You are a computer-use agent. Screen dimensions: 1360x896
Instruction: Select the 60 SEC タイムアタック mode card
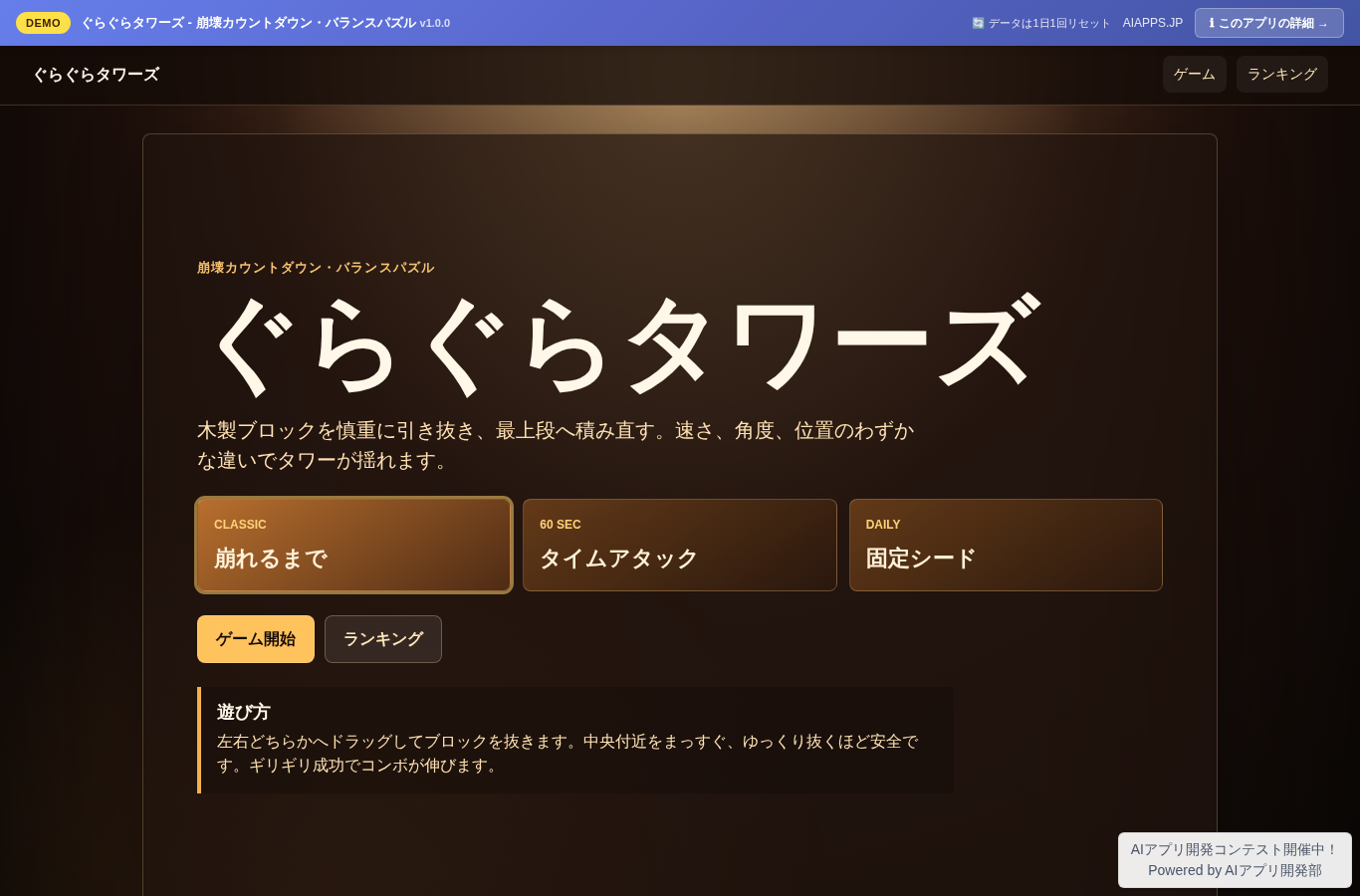coord(680,546)
